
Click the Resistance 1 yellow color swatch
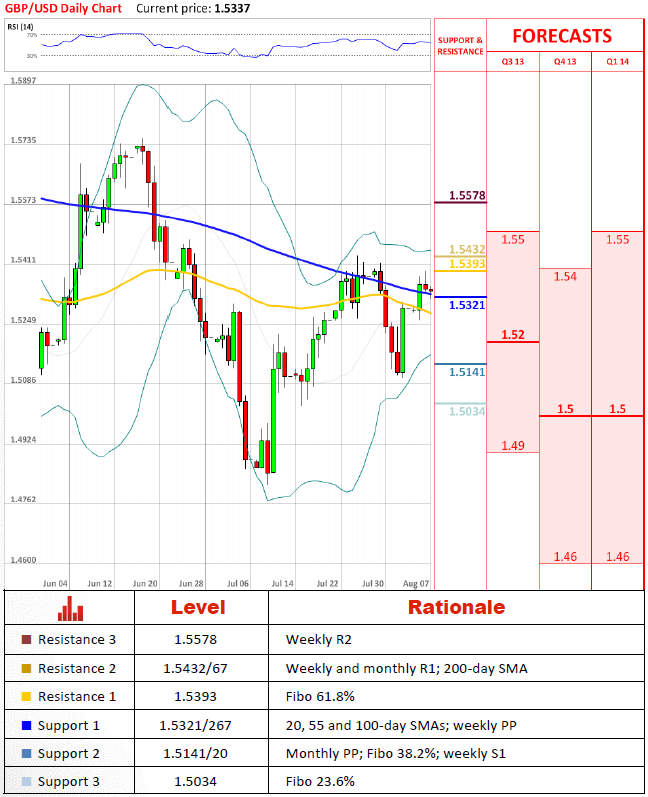point(26,696)
